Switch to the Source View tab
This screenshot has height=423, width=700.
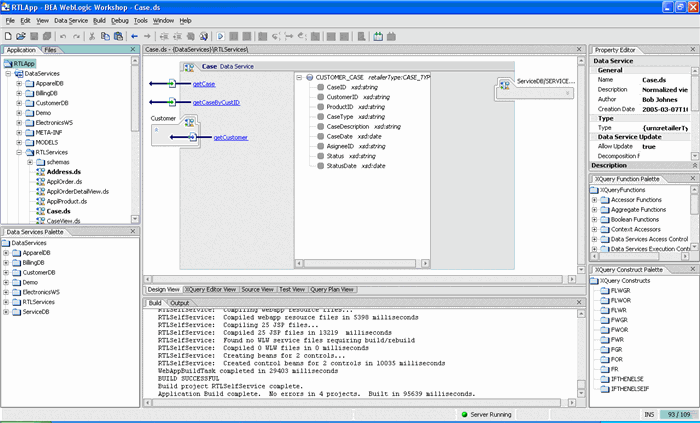pos(258,290)
